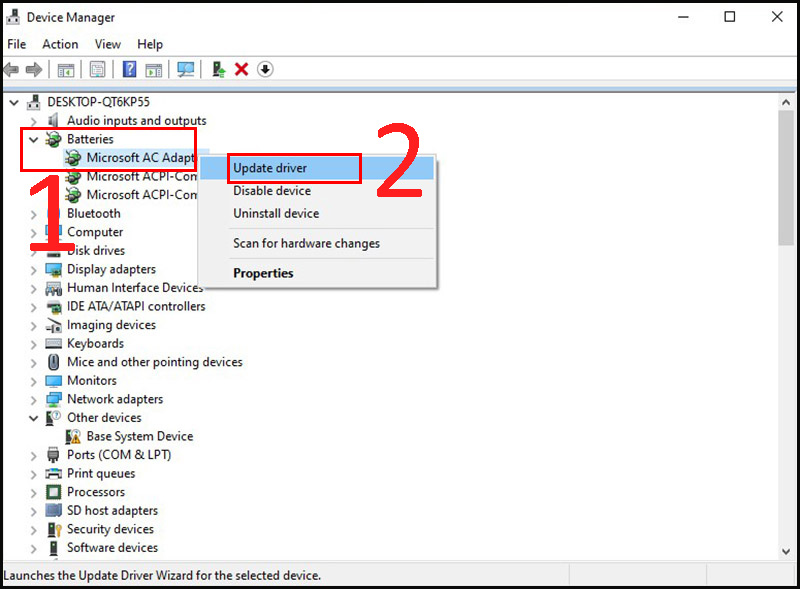The width and height of the screenshot is (800, 589).
Task: Collapse the Other devices node
Action: click(x=34, y=418)
